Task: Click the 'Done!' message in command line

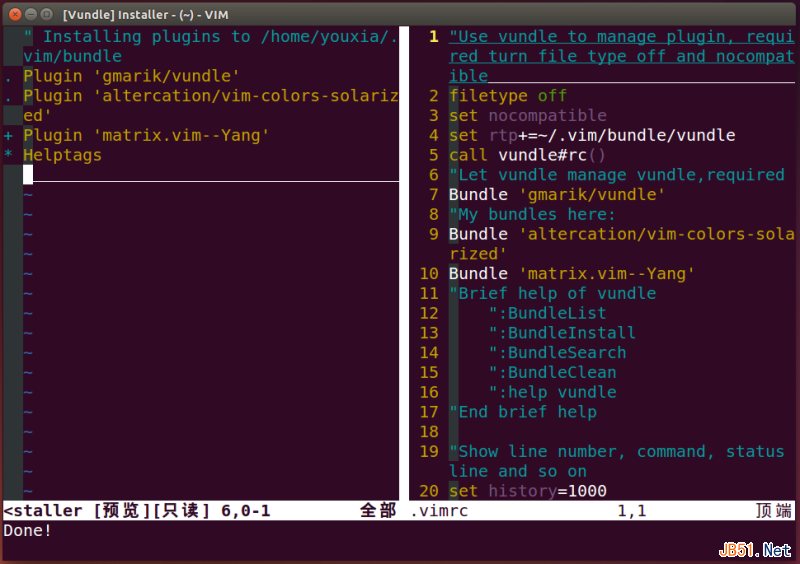Action: click(27, 531)
